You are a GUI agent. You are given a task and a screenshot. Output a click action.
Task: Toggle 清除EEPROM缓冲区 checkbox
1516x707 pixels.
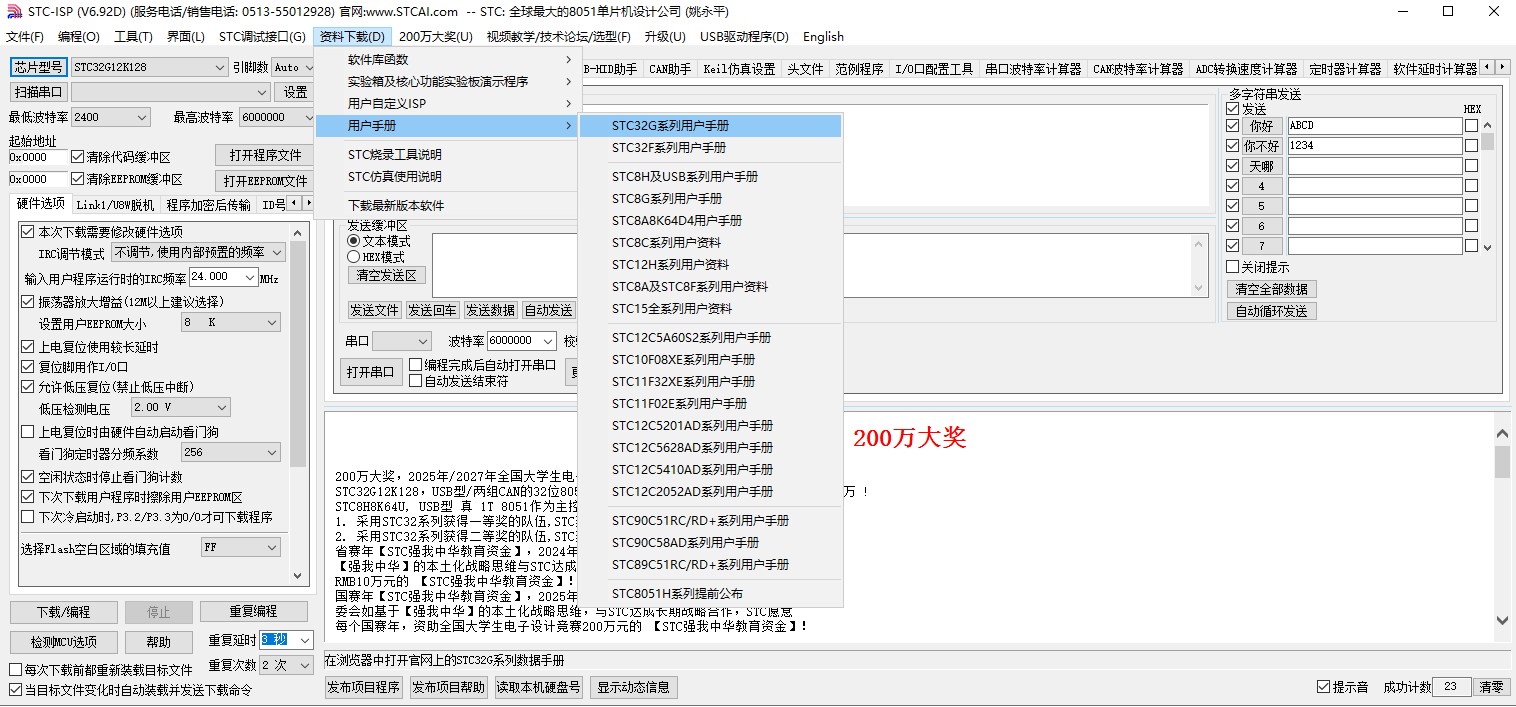127,179
